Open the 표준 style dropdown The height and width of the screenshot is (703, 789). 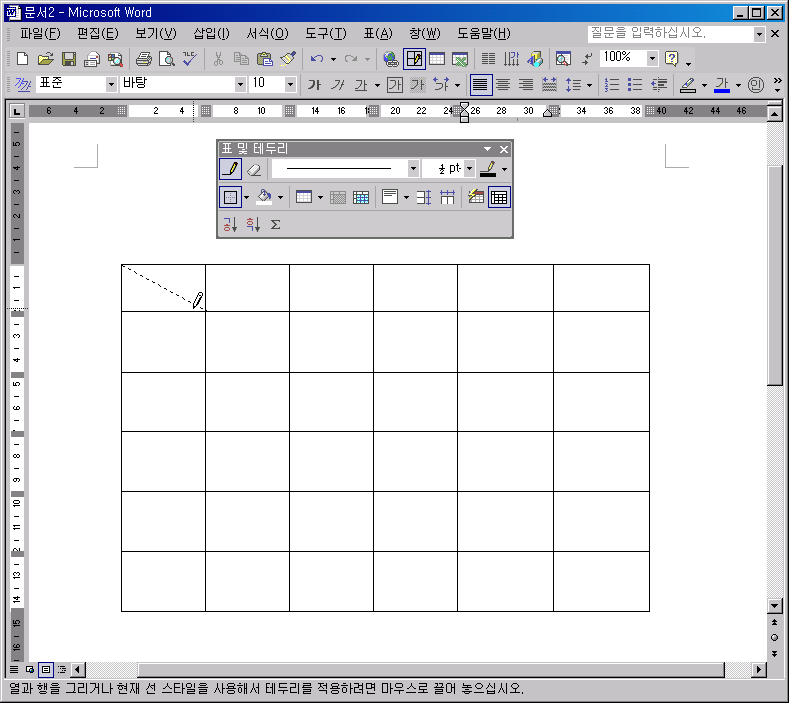[x=111, y=84]
